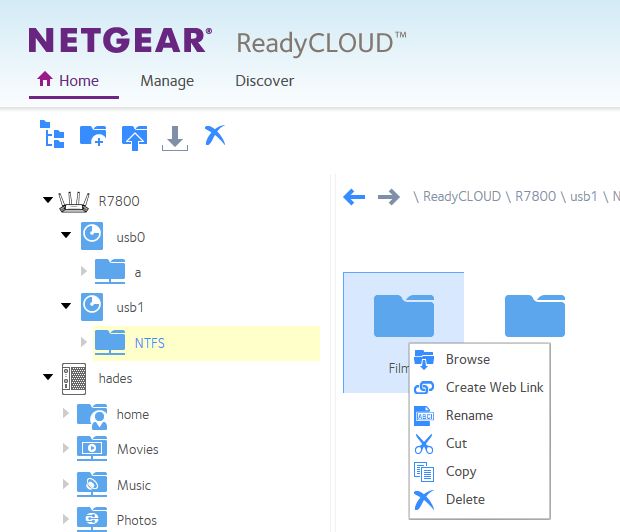Click ReadyCLOUD in the breadcrumb path

(462, 197)
